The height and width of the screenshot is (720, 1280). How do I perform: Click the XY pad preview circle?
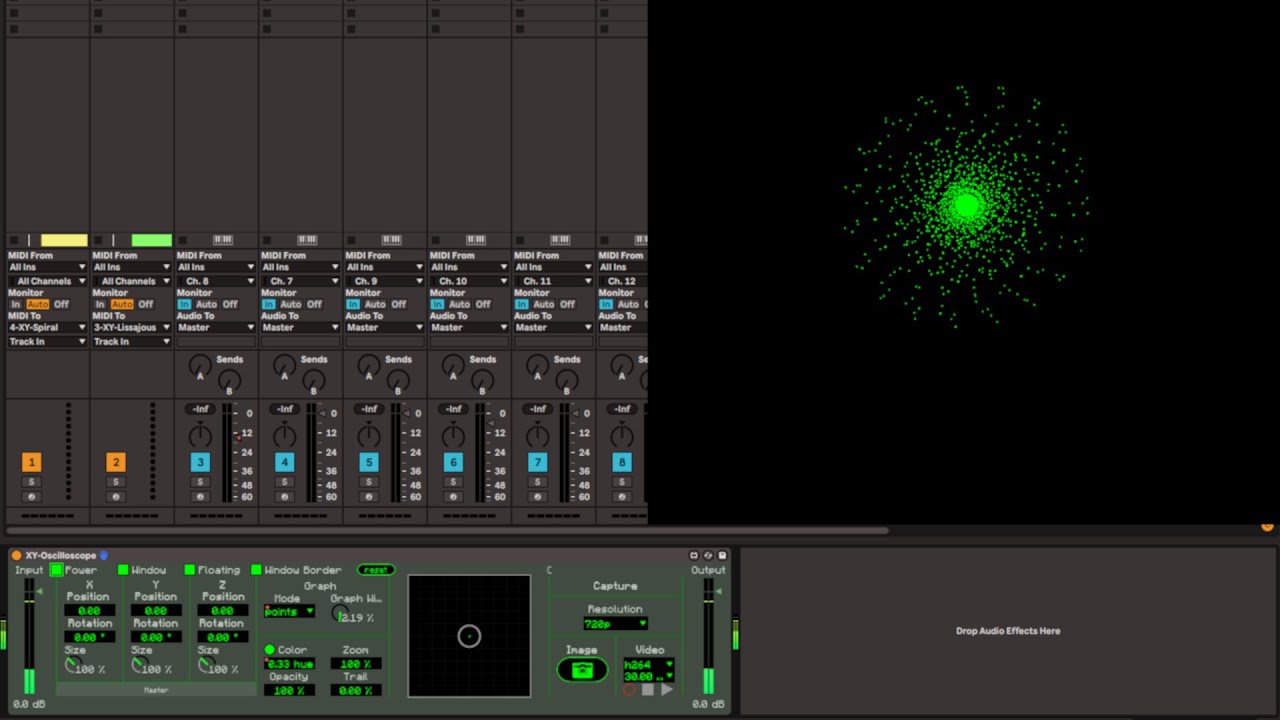point(469,636)
